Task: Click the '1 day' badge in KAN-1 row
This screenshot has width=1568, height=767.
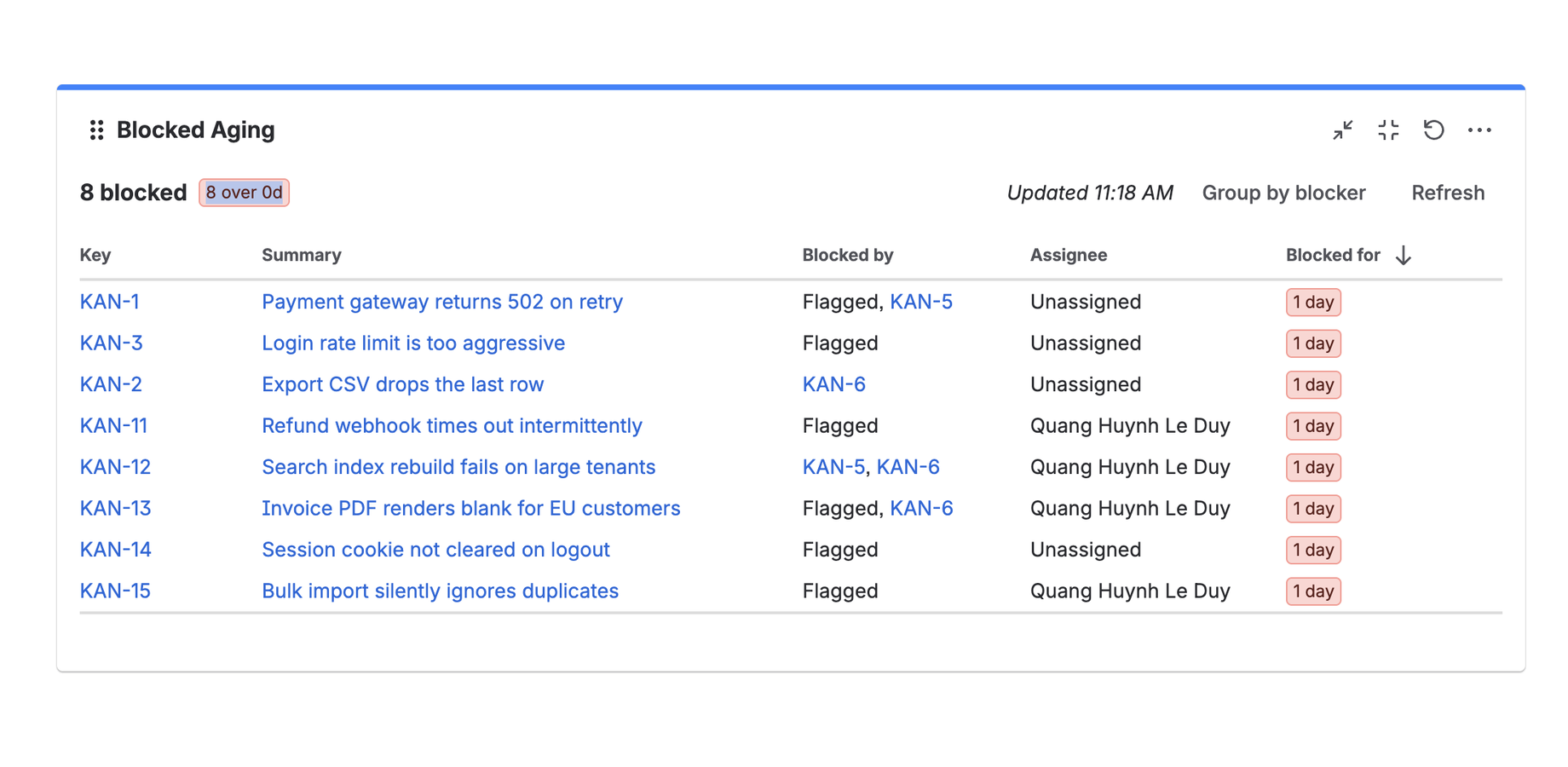Action: [x=1313, y=302]
